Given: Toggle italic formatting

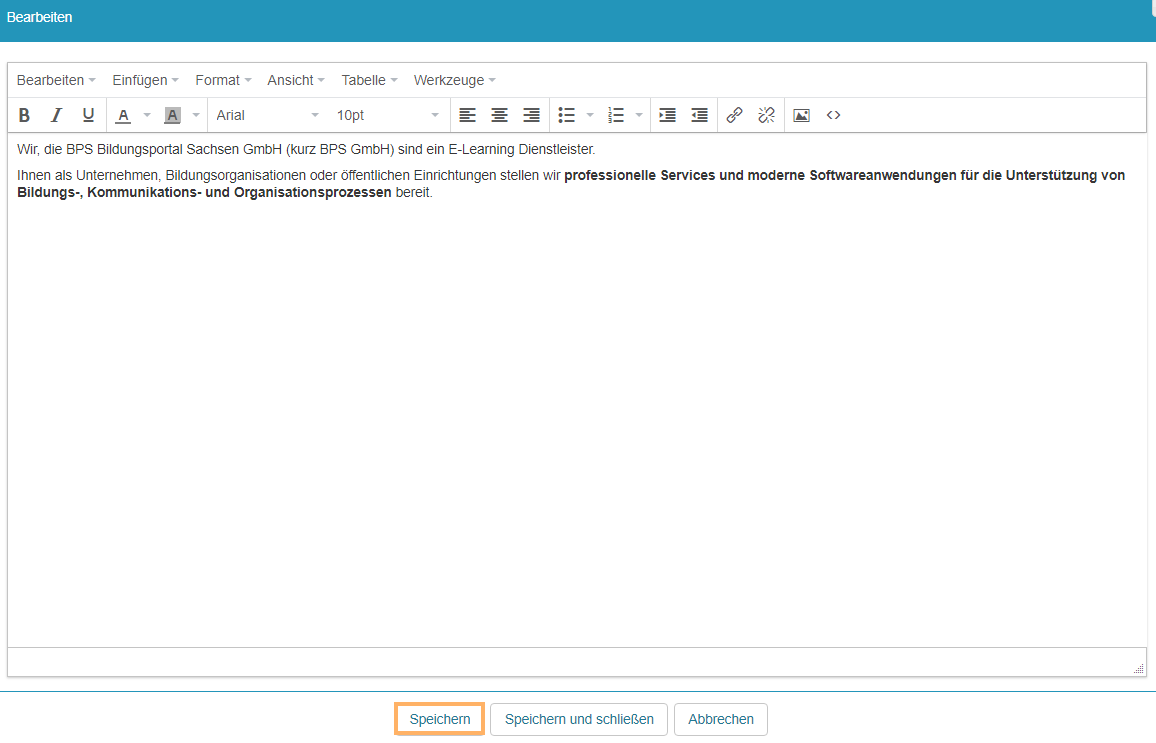Looking at the screenshot, I should click(x=57, y=115).
